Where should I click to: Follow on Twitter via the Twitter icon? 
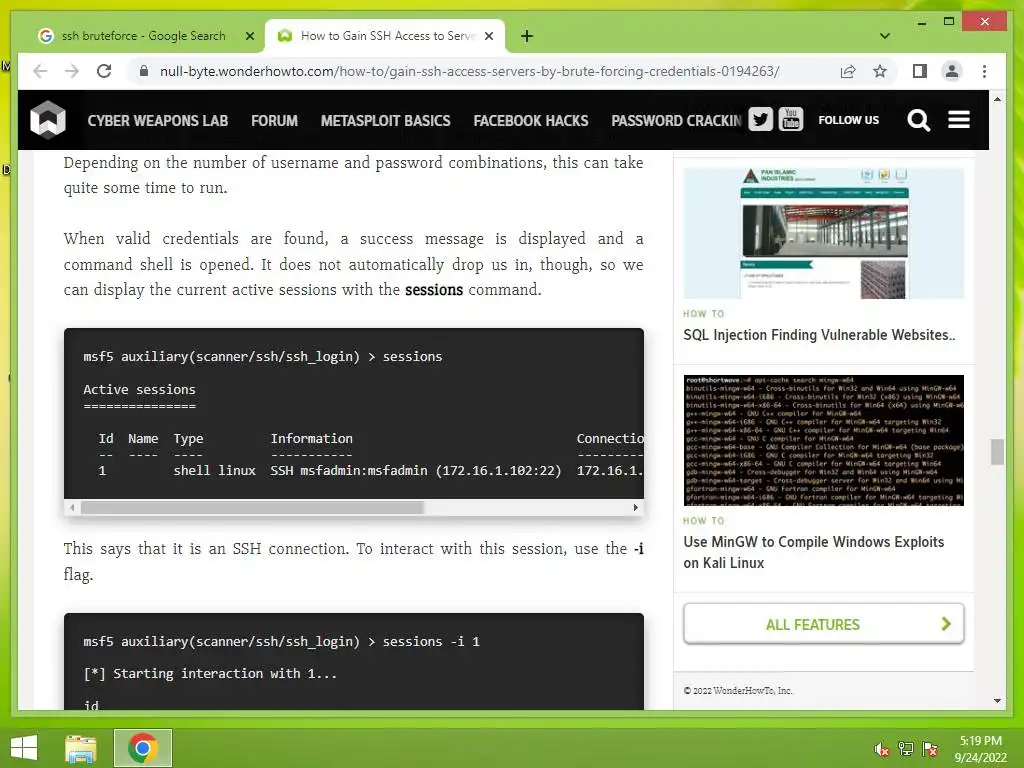(760, 120)
